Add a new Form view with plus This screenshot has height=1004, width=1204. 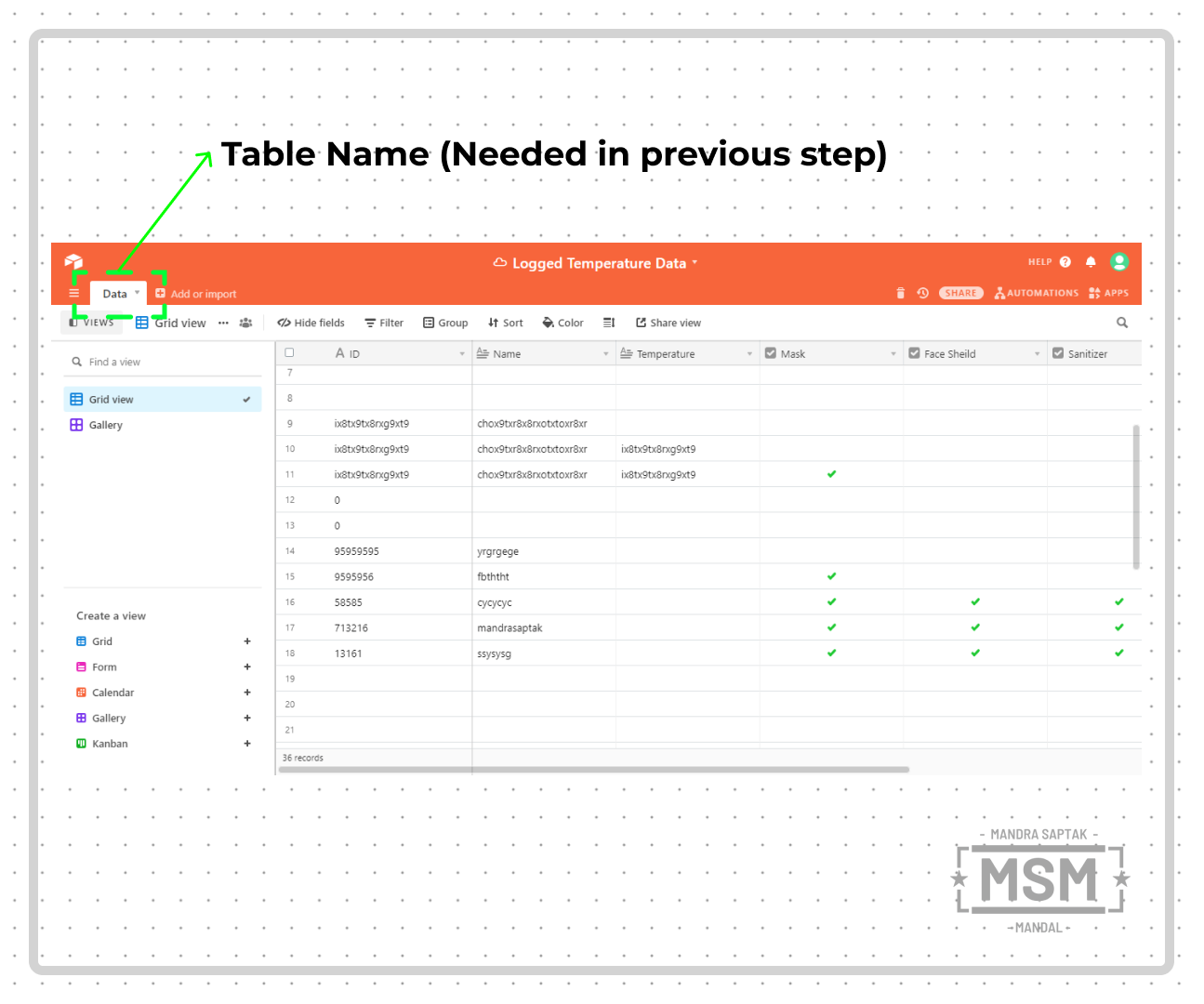pyautogui.click(x=247, y=667)
